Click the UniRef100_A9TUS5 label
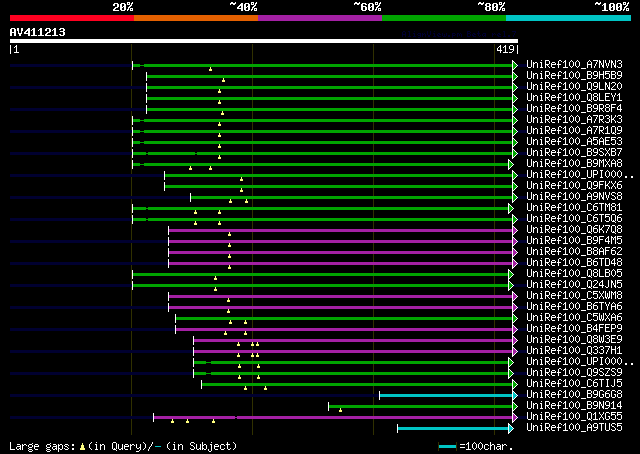The height and width of the screenshot is (454, 640). pyautogui.click(x=574, y=428)
